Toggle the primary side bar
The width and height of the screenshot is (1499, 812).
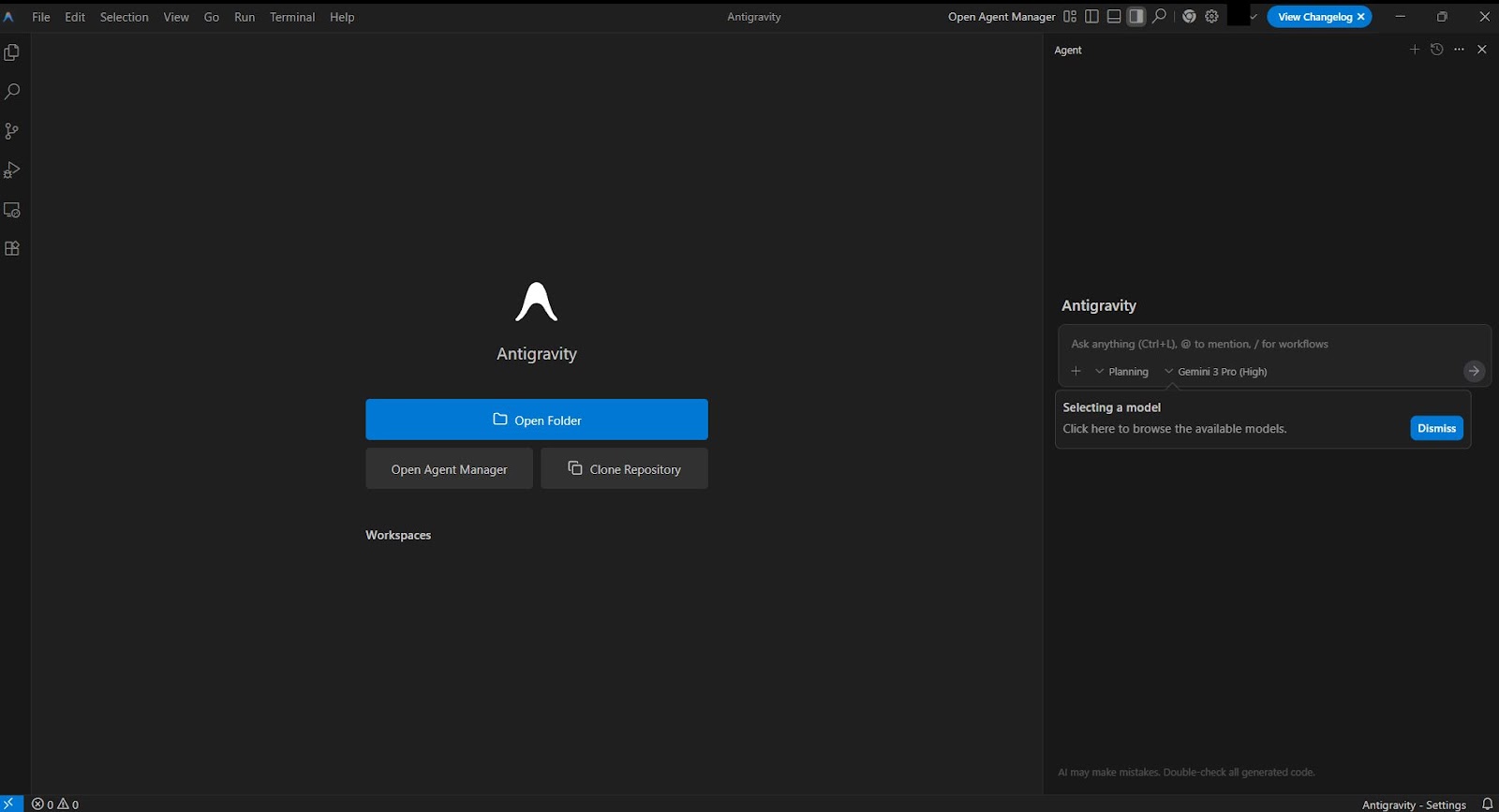coord(1091,17)
